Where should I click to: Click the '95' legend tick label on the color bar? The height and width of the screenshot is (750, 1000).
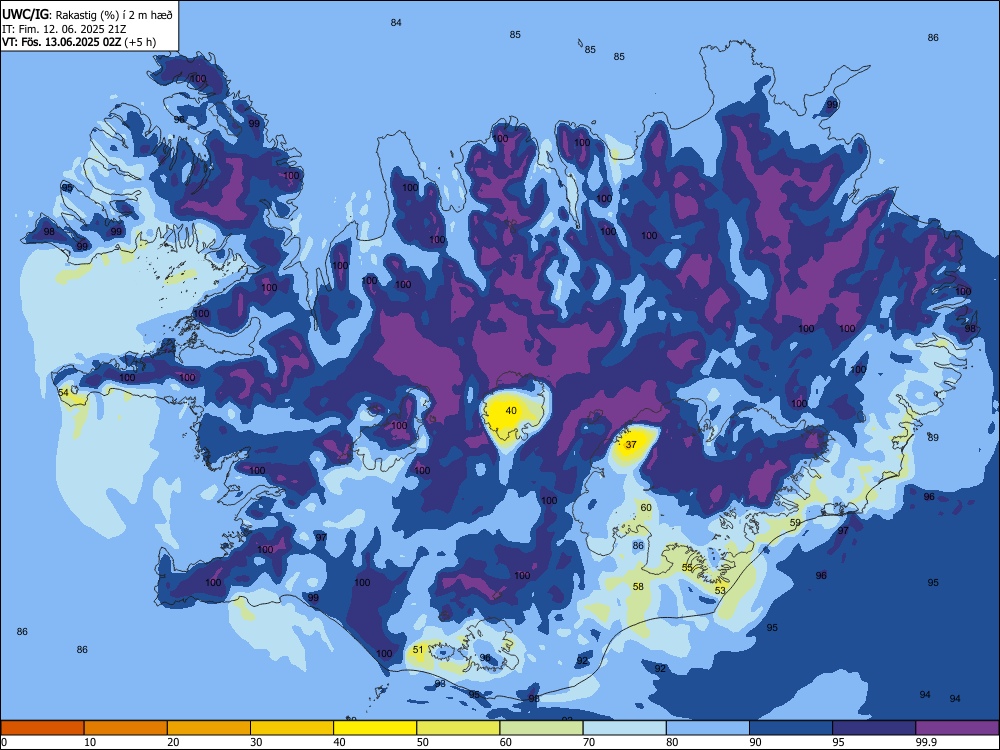point(839,742)
